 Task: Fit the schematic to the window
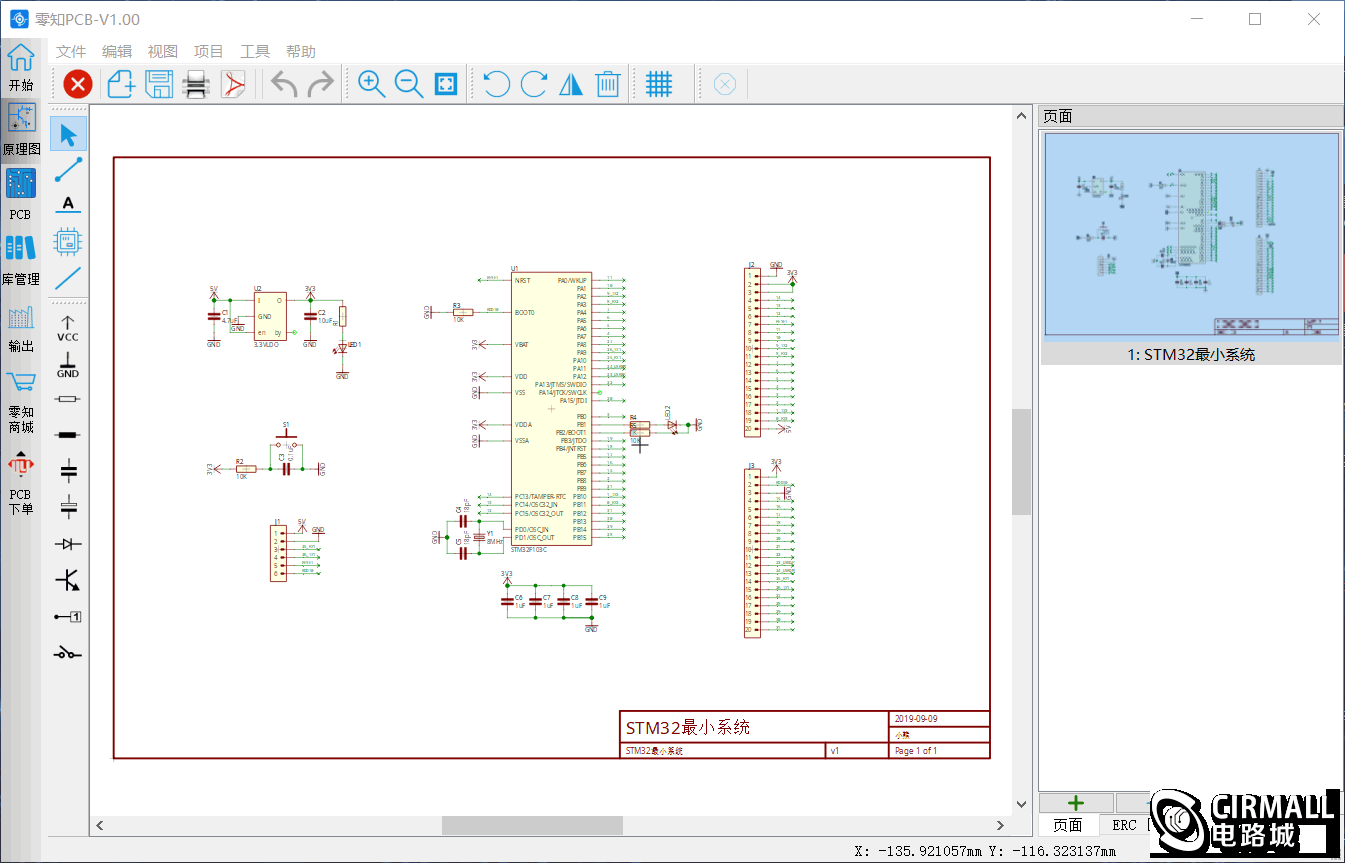446,85
